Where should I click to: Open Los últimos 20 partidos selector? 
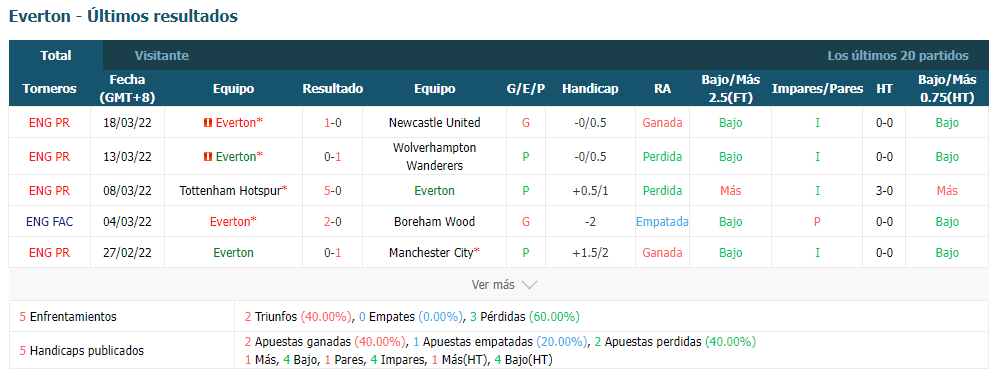pyautogui.click(x=898, y=55)
